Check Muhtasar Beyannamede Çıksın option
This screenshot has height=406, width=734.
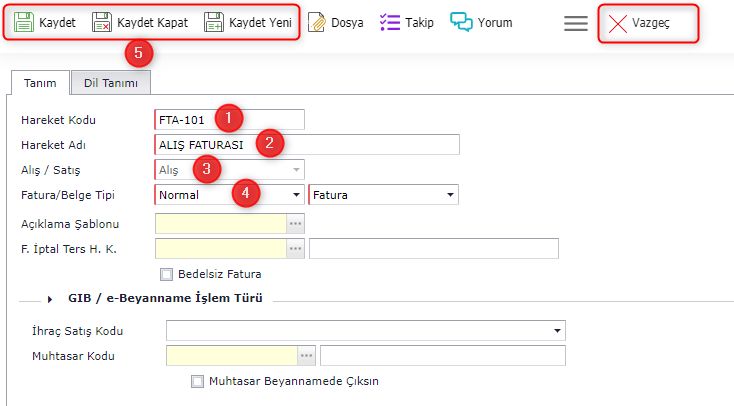click(197, 381)
